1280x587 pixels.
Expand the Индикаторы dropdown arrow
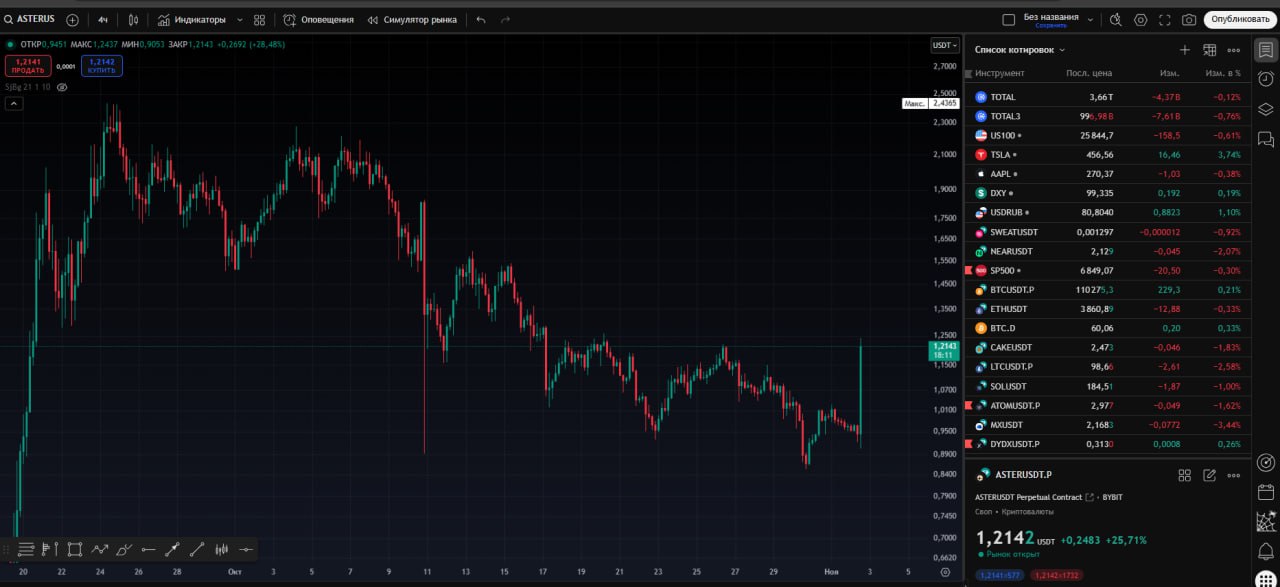(240, 20)
